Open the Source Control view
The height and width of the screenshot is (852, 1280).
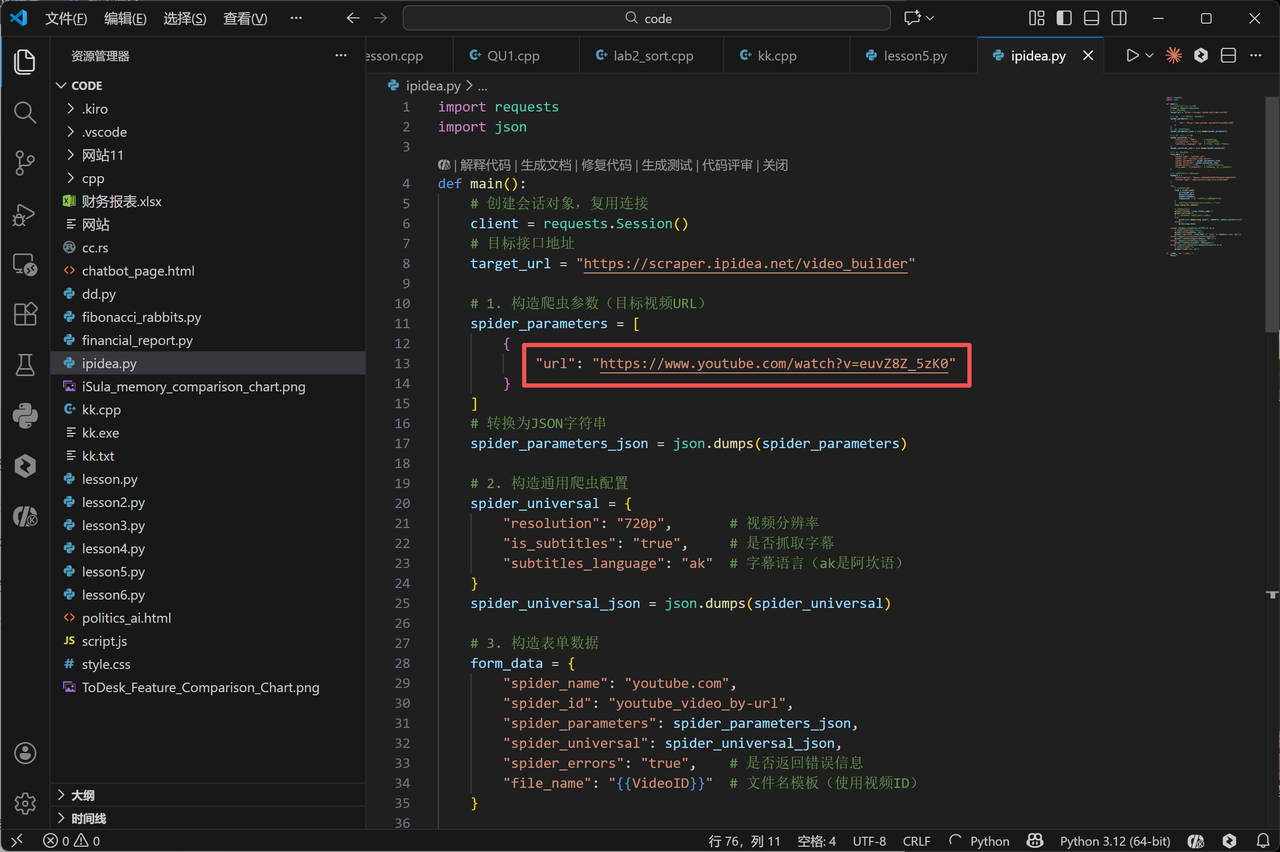coord(25,163)
